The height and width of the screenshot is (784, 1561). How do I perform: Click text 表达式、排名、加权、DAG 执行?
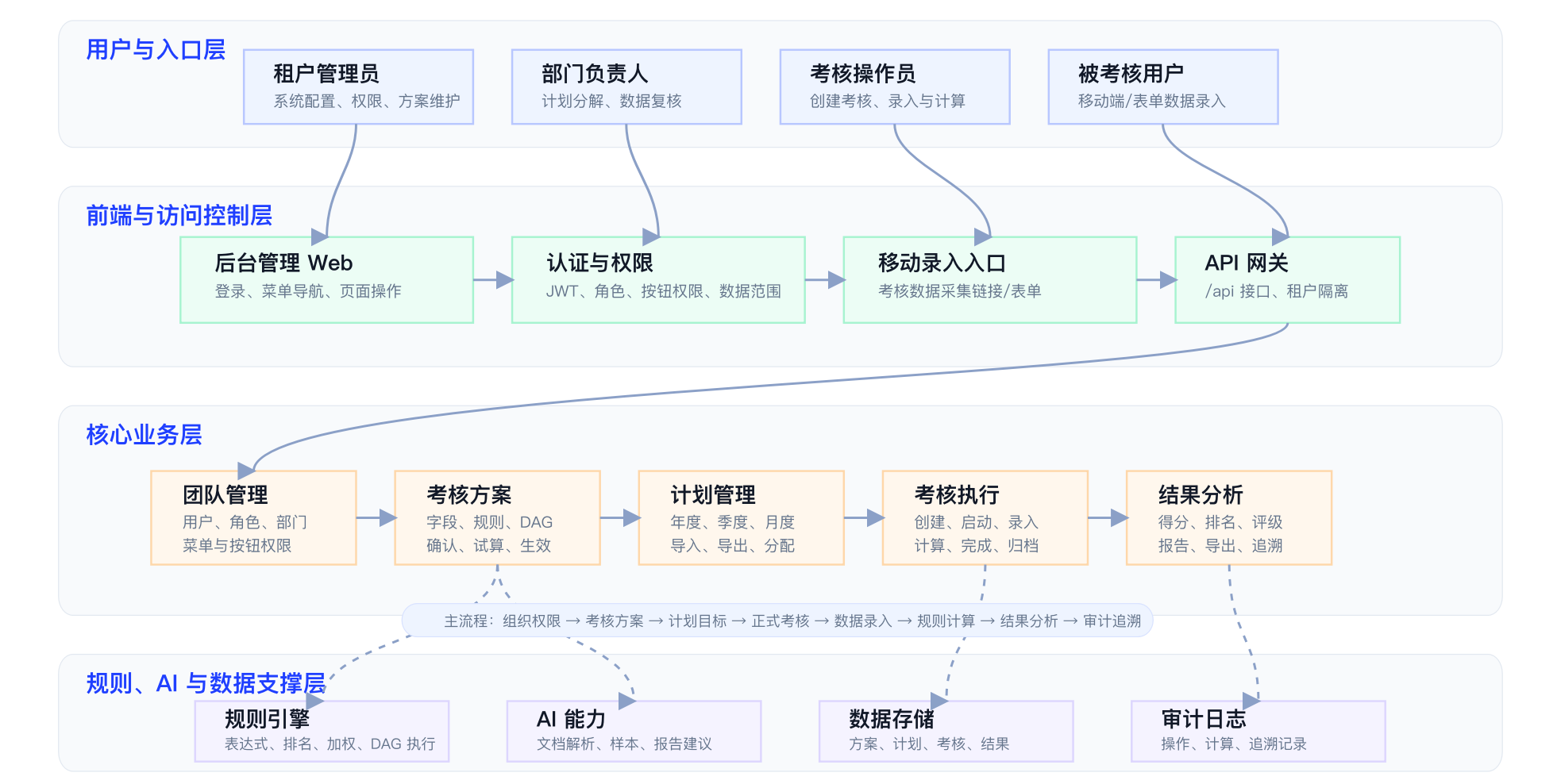(330, 744)
